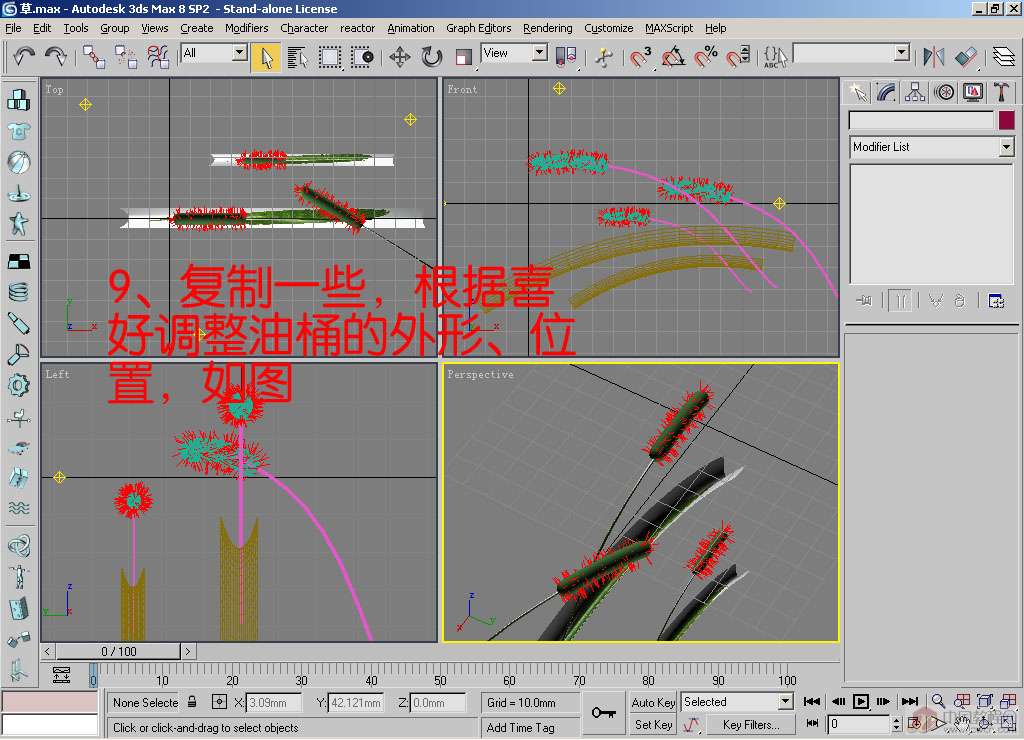The width and height of the screenshot is (1024, 740).
Task: Click the Go to Start playback button
Action: coord(812,701)
